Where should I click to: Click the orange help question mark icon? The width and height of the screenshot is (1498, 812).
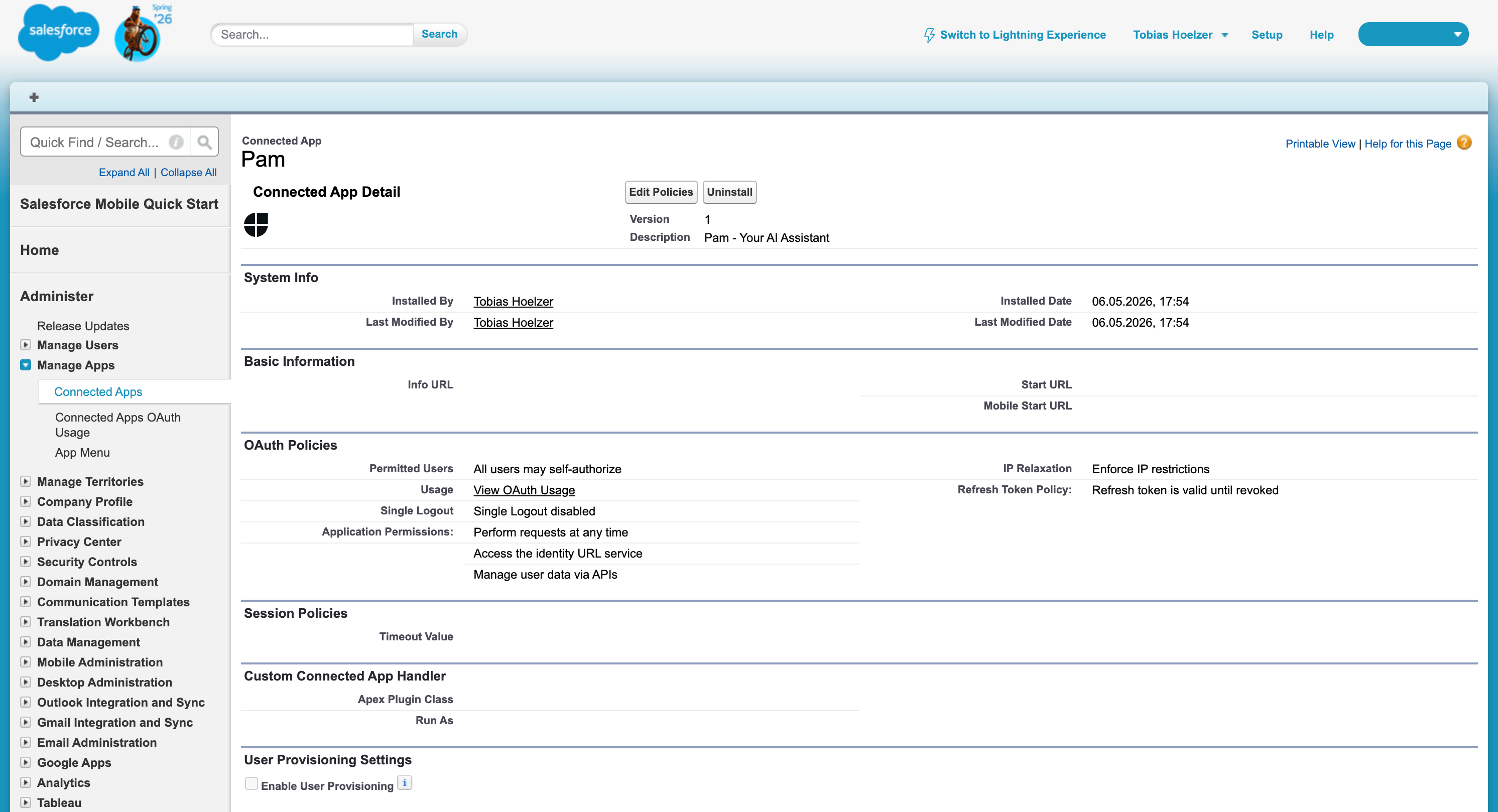(1464, 143)
